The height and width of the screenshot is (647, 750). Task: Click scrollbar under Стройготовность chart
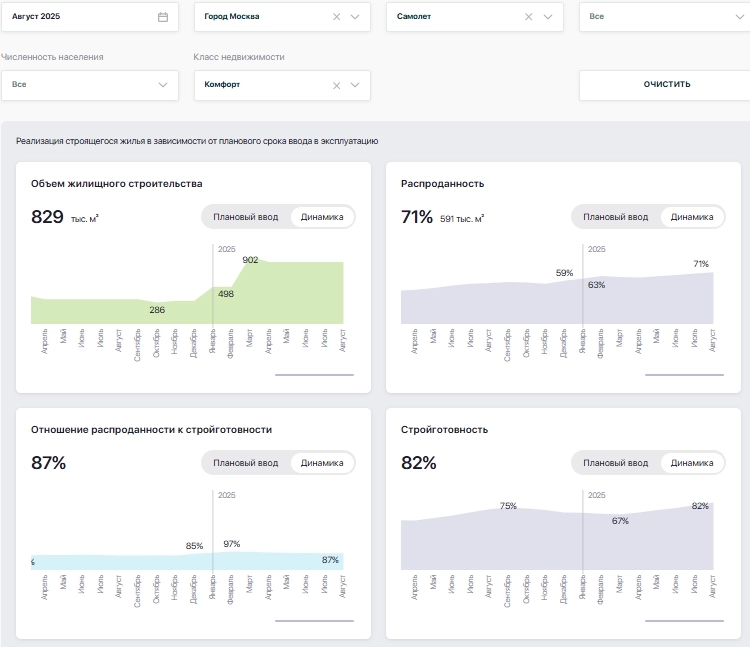684,621
